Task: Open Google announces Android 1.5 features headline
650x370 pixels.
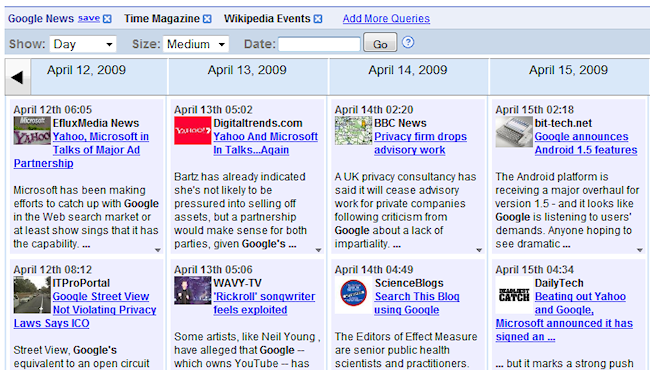Action: (586, 143)
